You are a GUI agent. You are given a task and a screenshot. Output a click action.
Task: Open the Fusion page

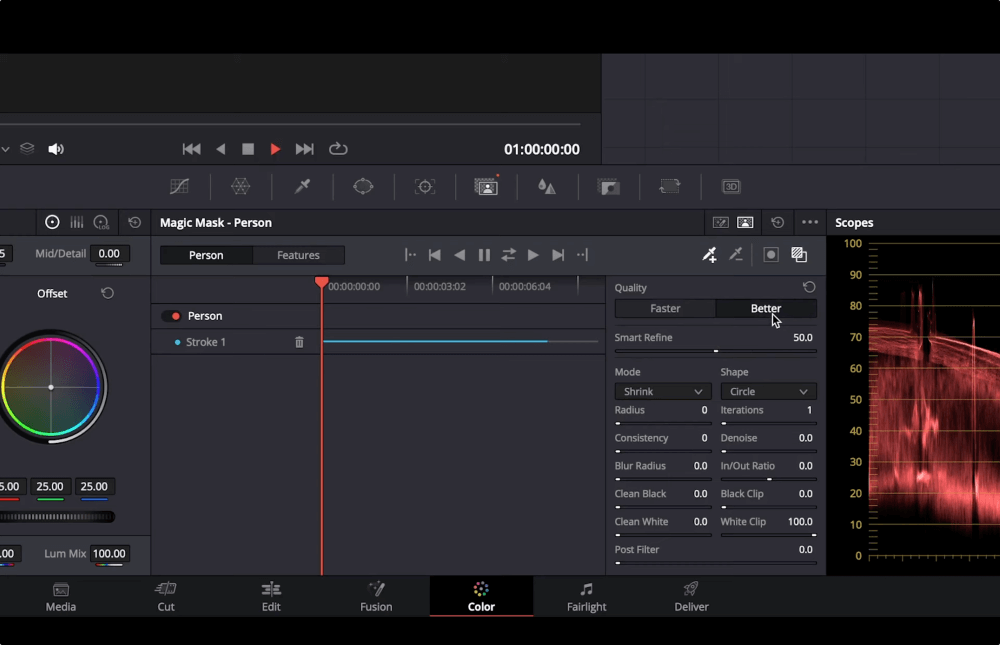(376, 597)
